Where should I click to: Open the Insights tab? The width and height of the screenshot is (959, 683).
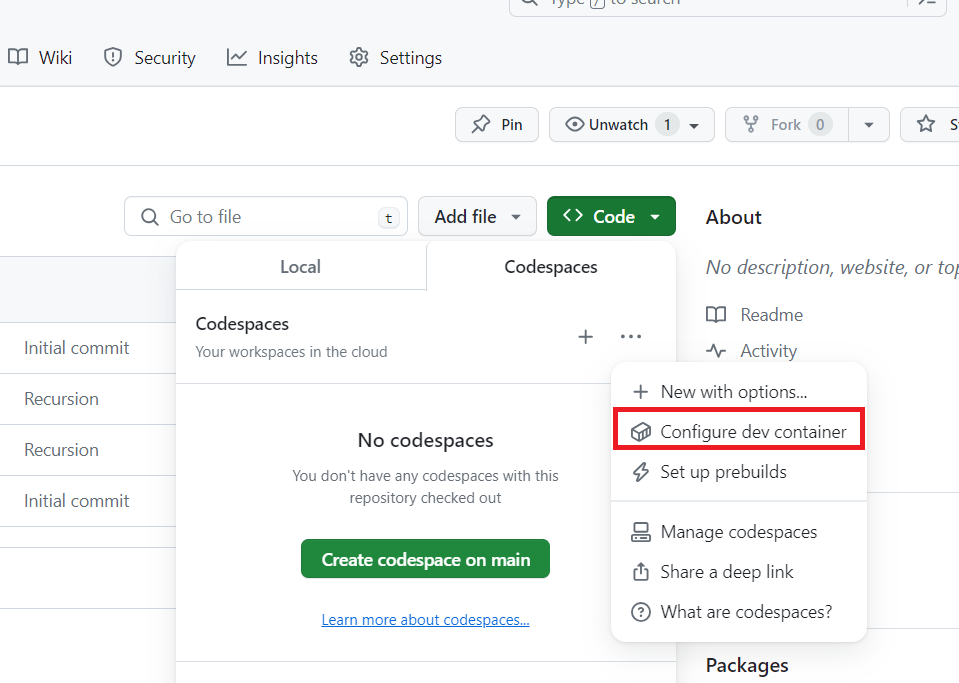[x=272, y=57]
